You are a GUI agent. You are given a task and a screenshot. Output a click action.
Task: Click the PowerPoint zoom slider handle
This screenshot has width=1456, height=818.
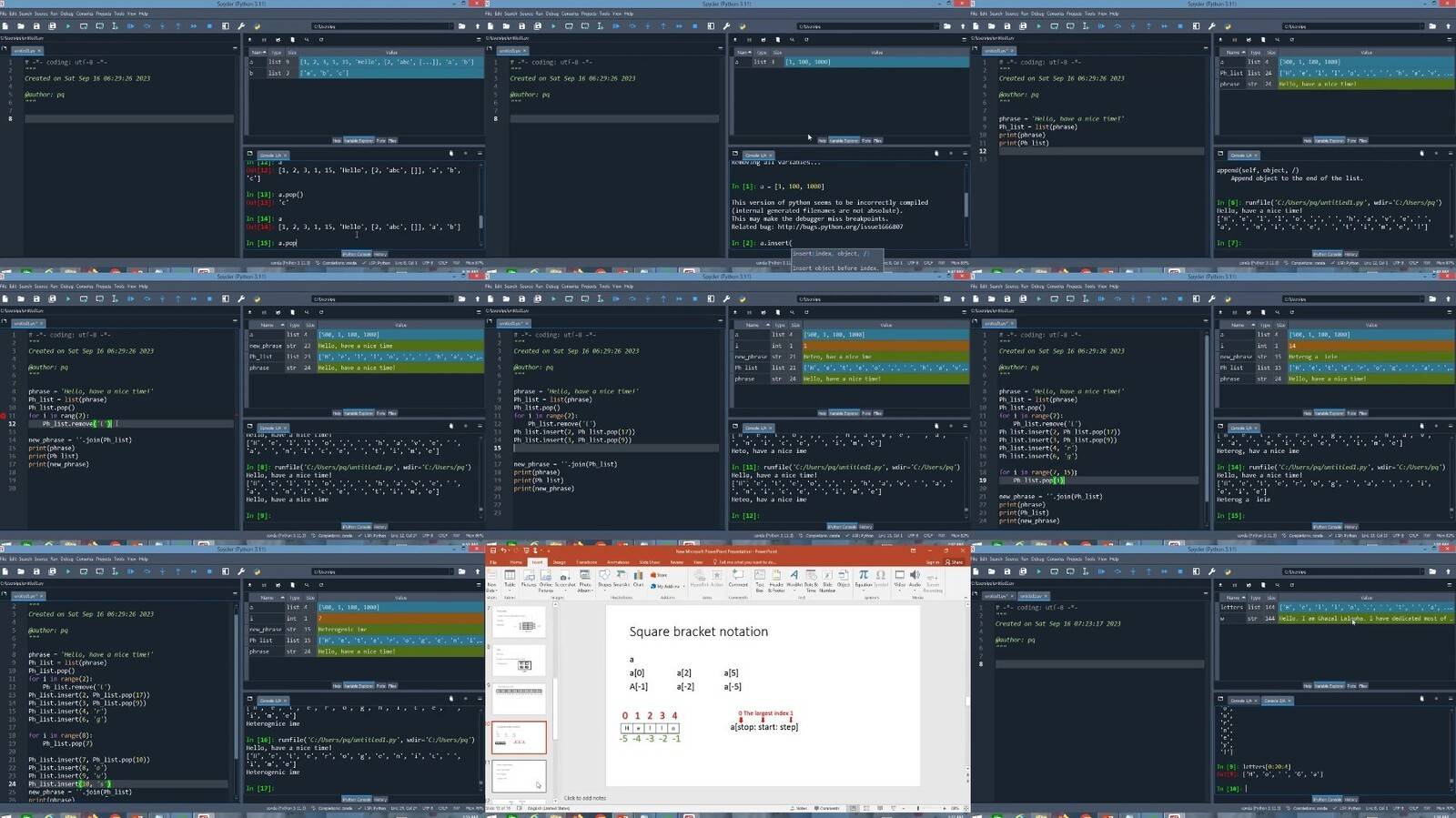pyautogui.click(x=918, y=808)
